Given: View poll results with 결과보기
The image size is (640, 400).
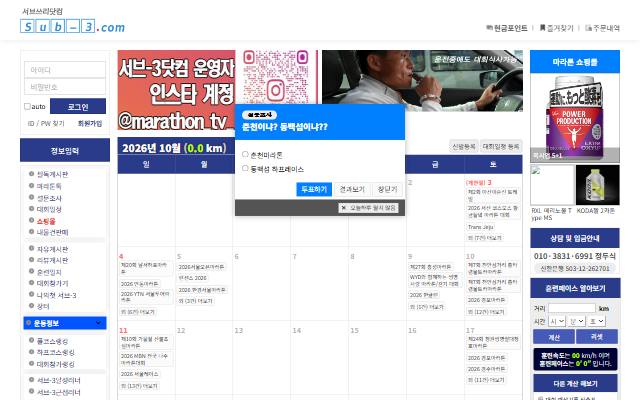Looking at the screenshot, I should 352,189.
